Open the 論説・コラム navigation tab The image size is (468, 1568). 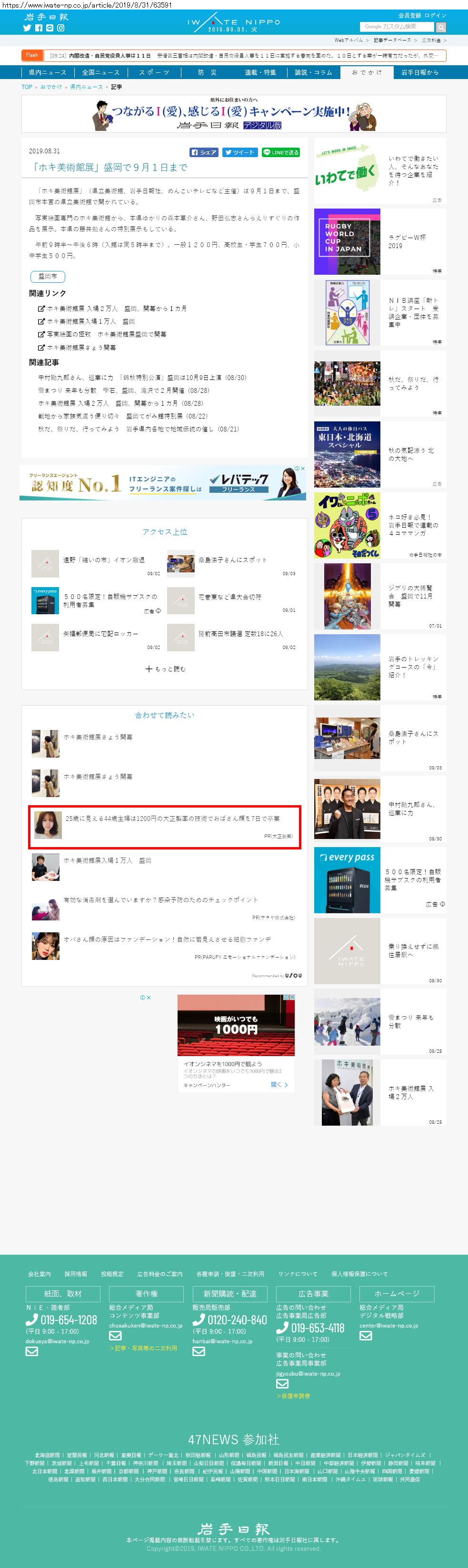tap(313, 72)
